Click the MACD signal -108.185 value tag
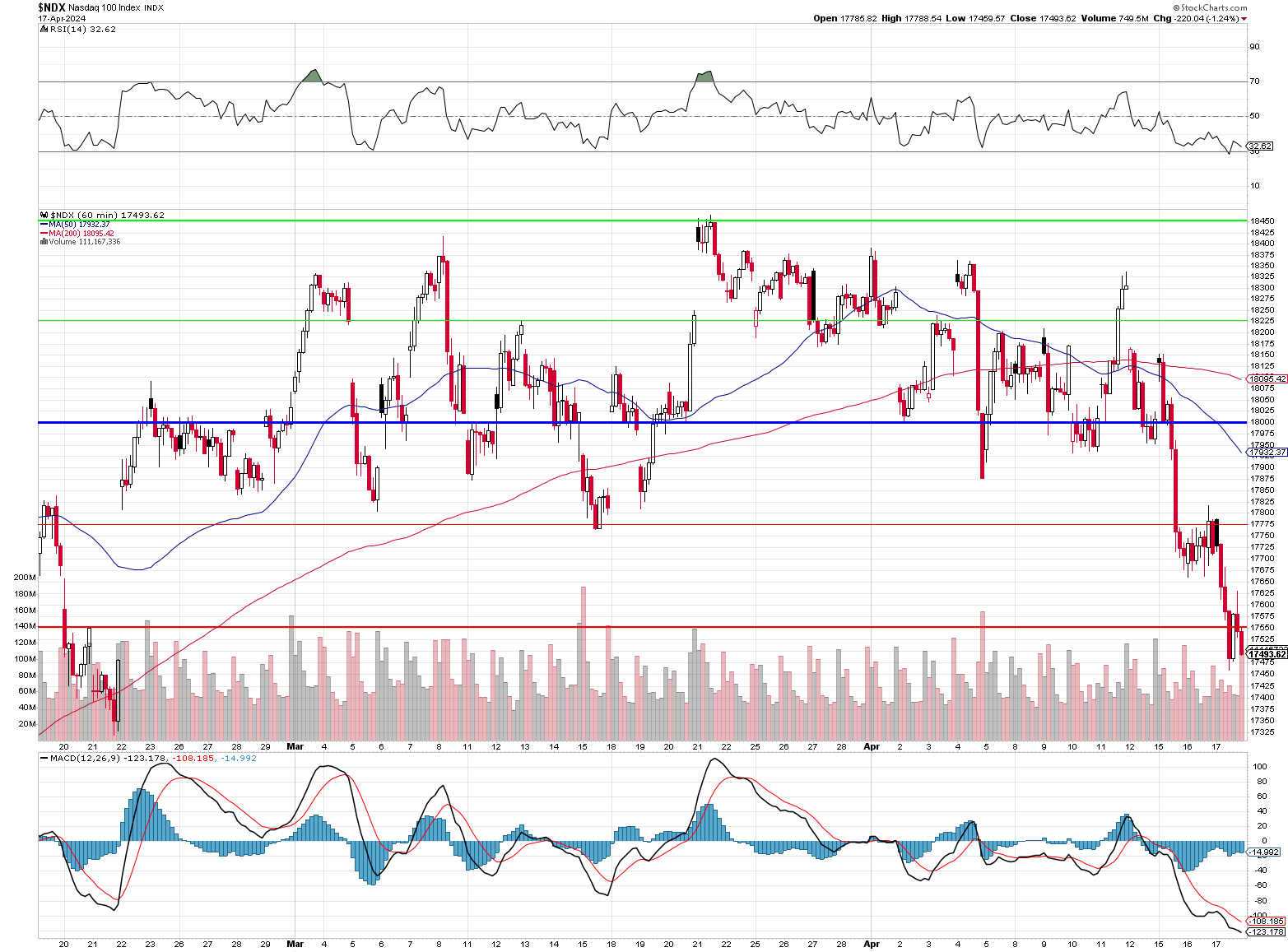The width and height of the screenshot is (1288, 952). pyautogui.click(x=1267, y=922)
